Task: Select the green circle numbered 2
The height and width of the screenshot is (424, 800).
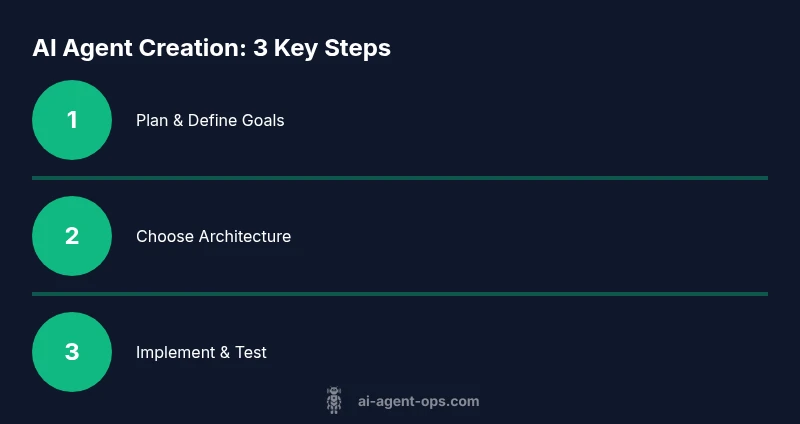Action: [x=72, y=236]
